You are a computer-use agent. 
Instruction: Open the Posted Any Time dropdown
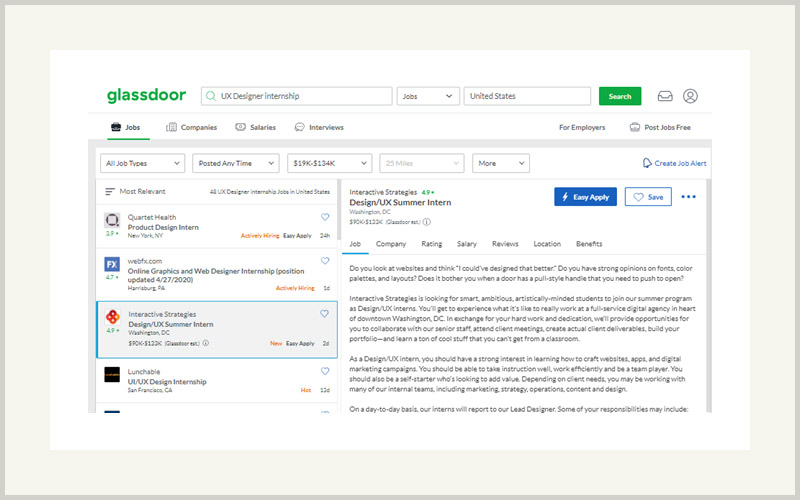click(x=236, y=163)
